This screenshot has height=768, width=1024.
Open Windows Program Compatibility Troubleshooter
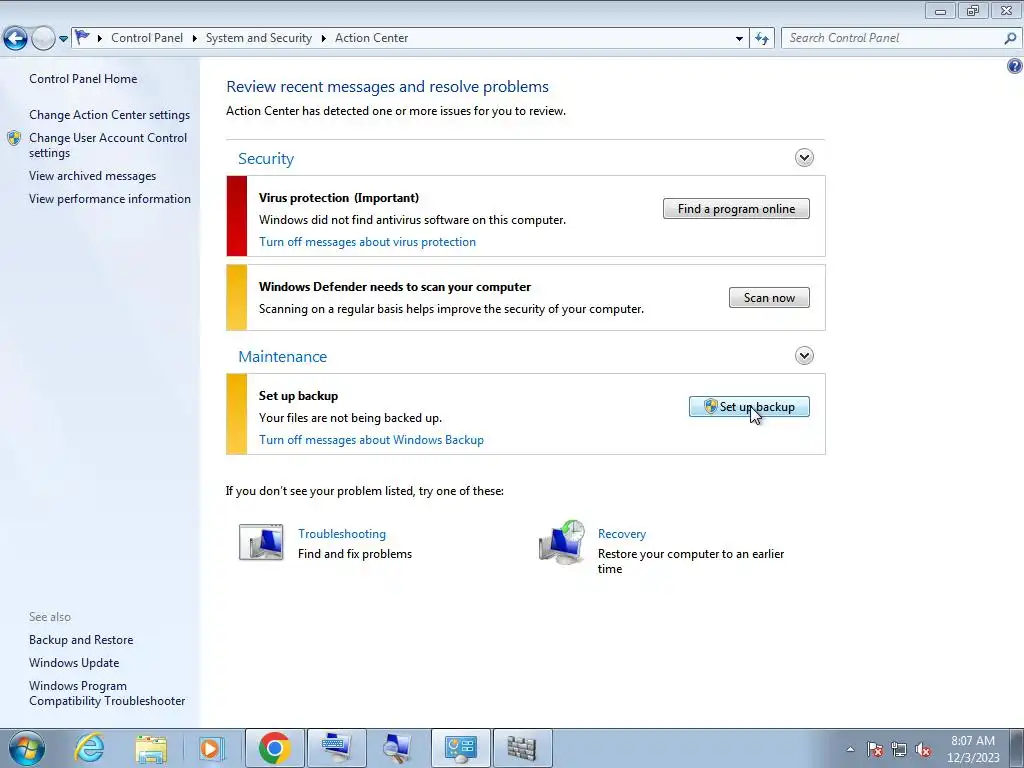pos(107,693)
